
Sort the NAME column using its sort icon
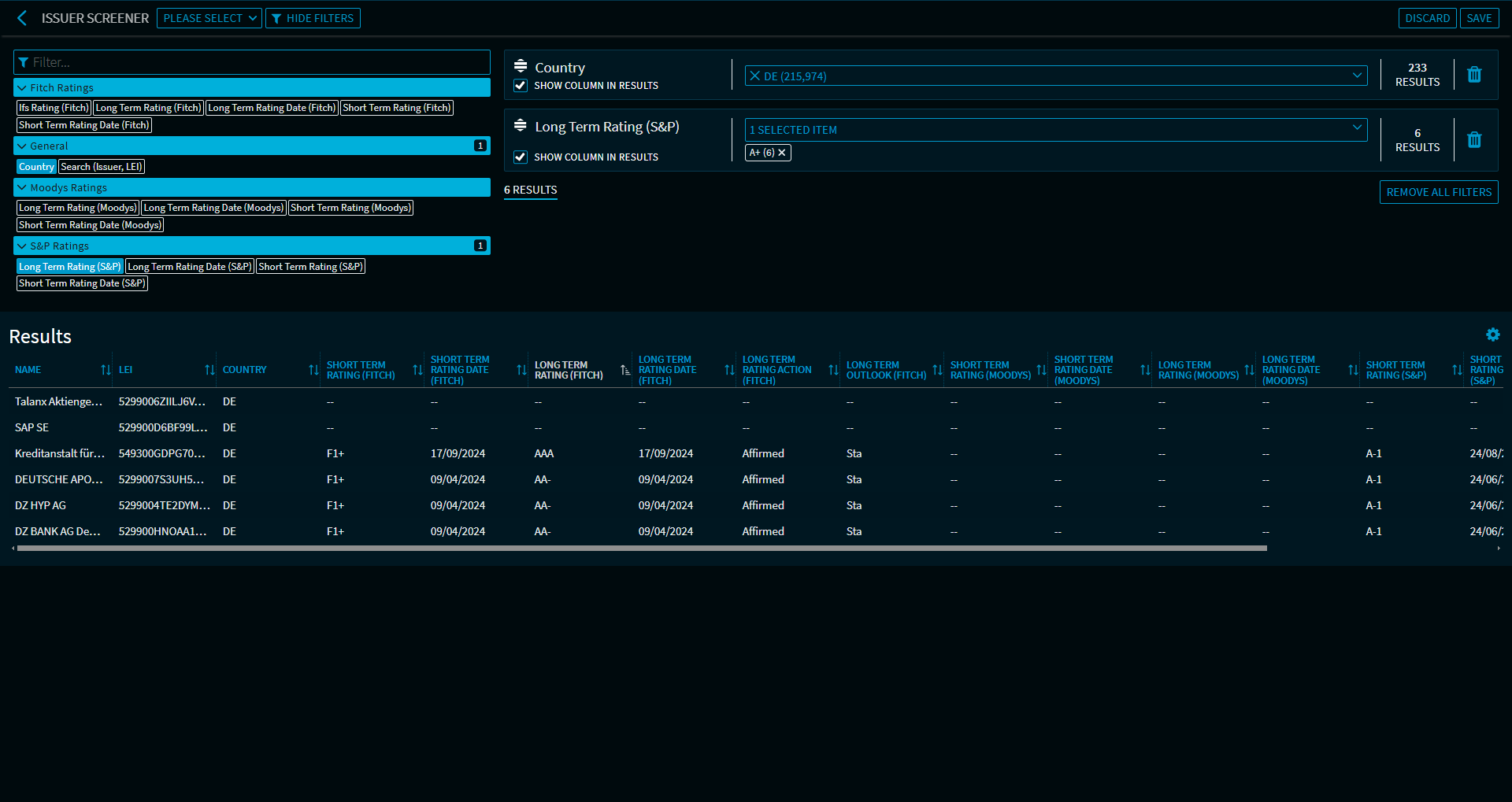[x=105, y=369]
